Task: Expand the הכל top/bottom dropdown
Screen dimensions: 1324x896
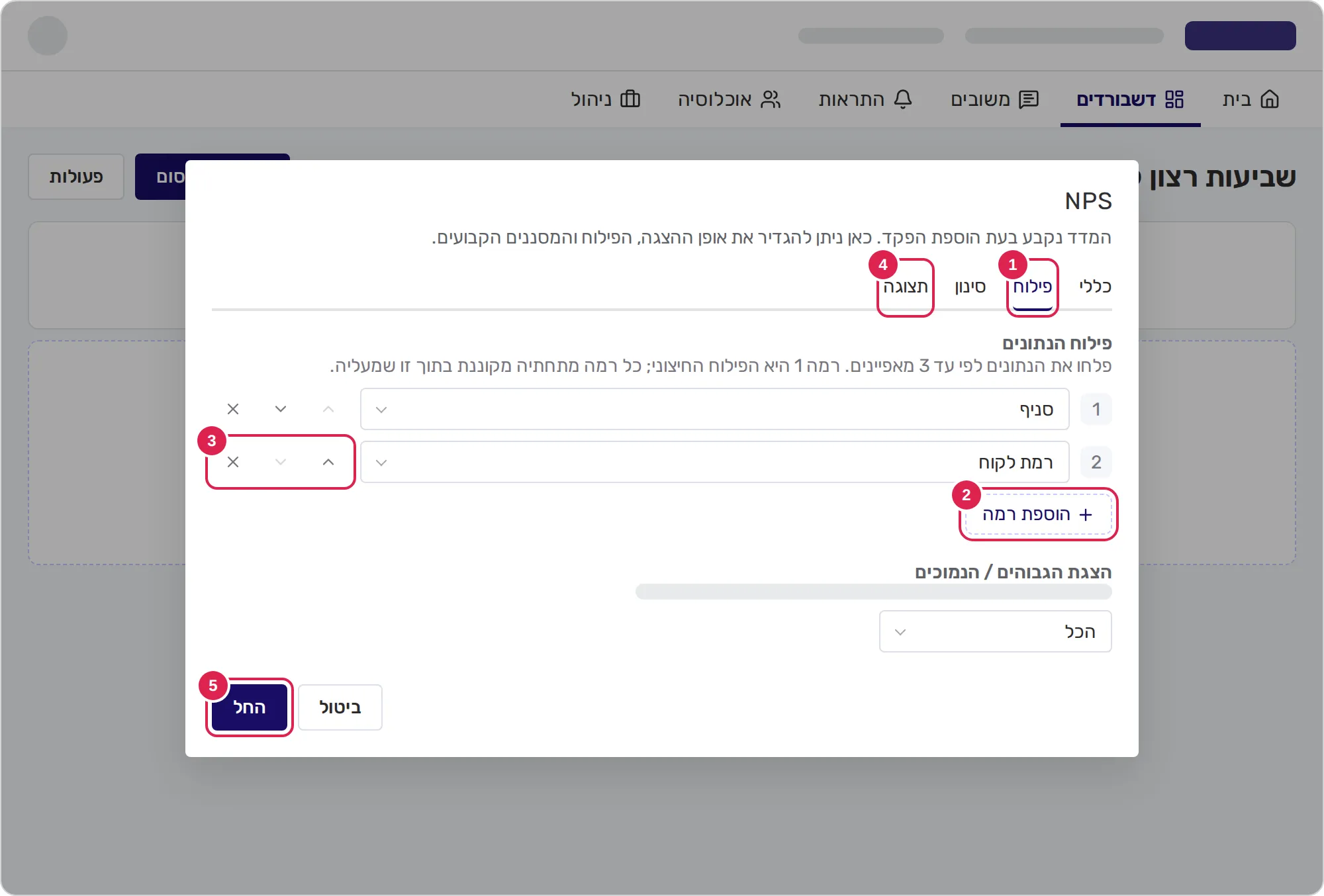Action: [995, 631]
